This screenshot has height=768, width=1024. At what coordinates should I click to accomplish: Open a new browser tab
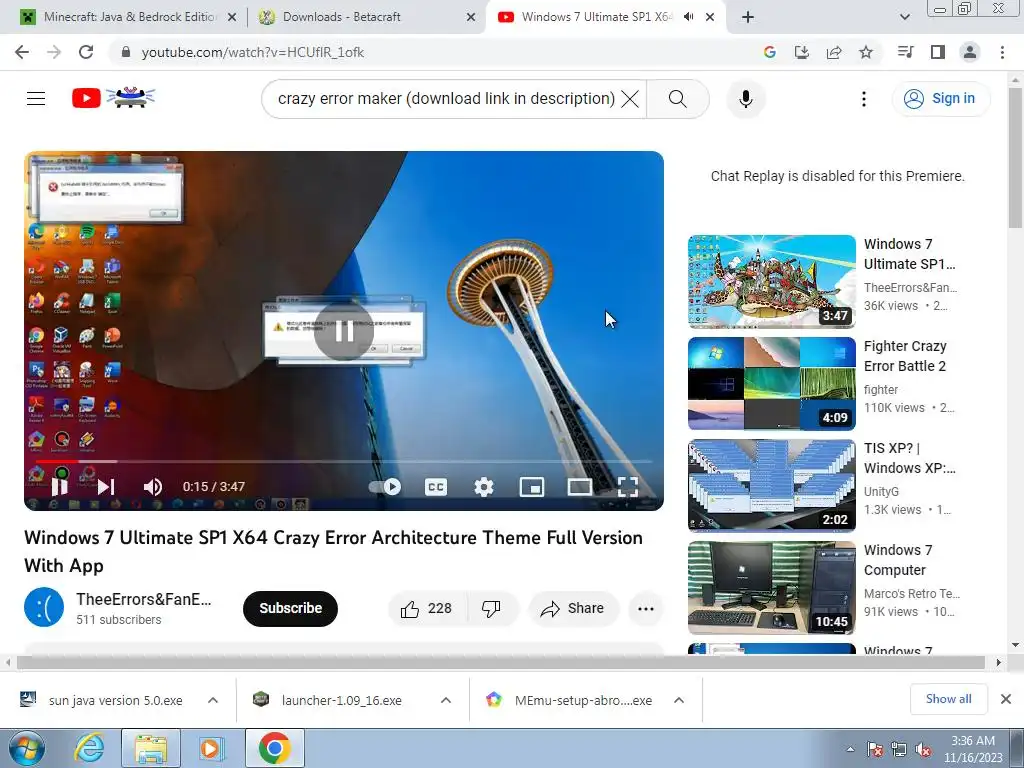click(748, 17)
